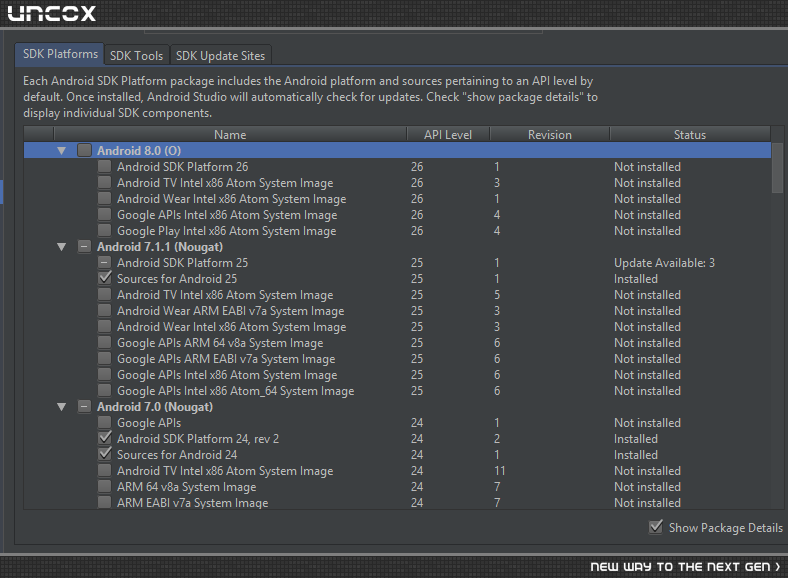Image resolution: width=788 pixels, height=578 pixels.
Task: Click 'Android SDK Platform 26' row name
Action: [x=182, y=167]
